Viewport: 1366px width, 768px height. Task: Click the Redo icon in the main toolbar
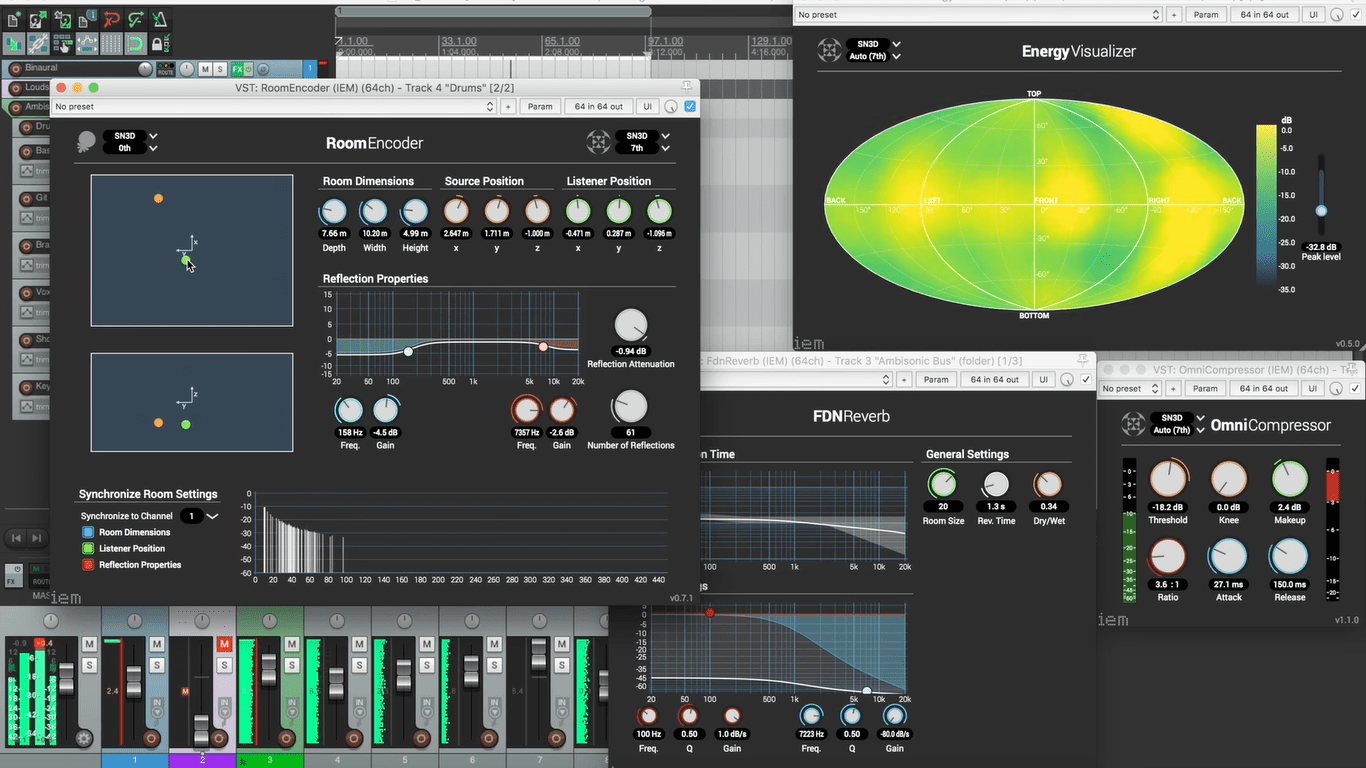click(136, 18)
